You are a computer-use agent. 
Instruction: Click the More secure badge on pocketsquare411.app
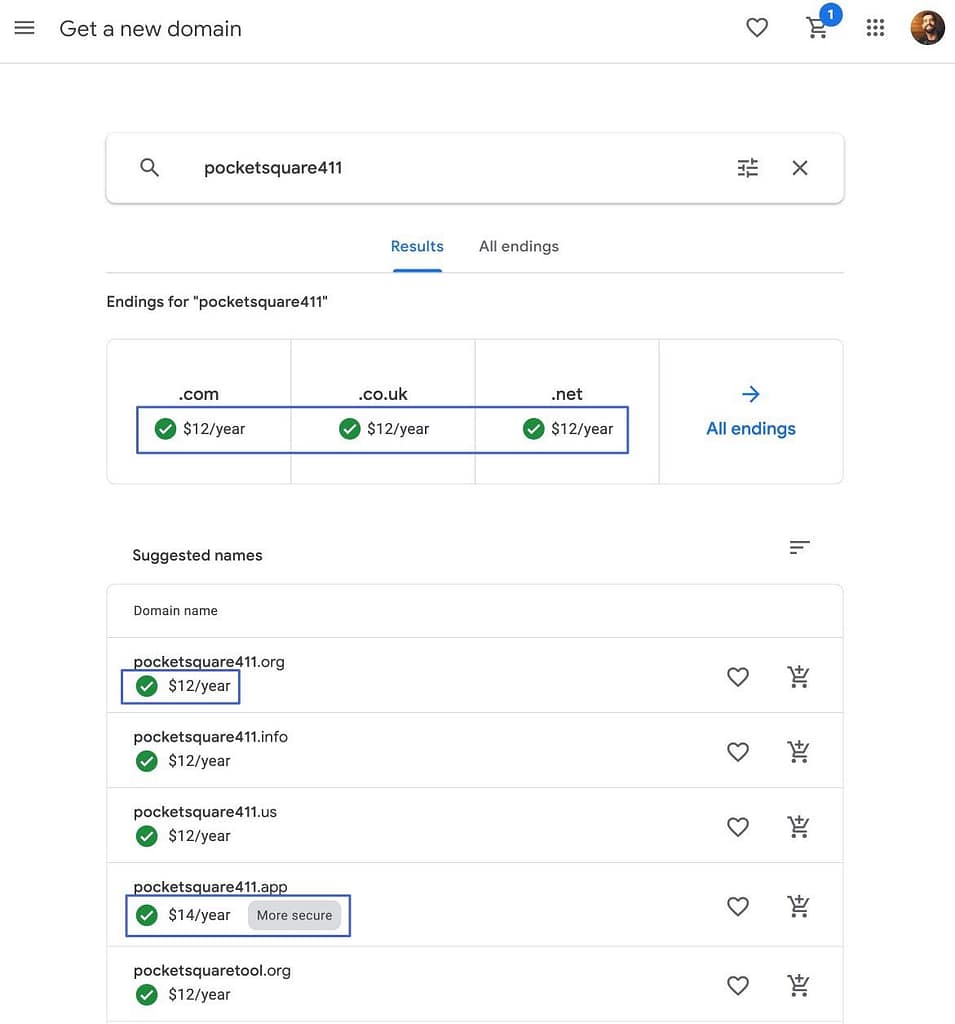coord(294,914)
